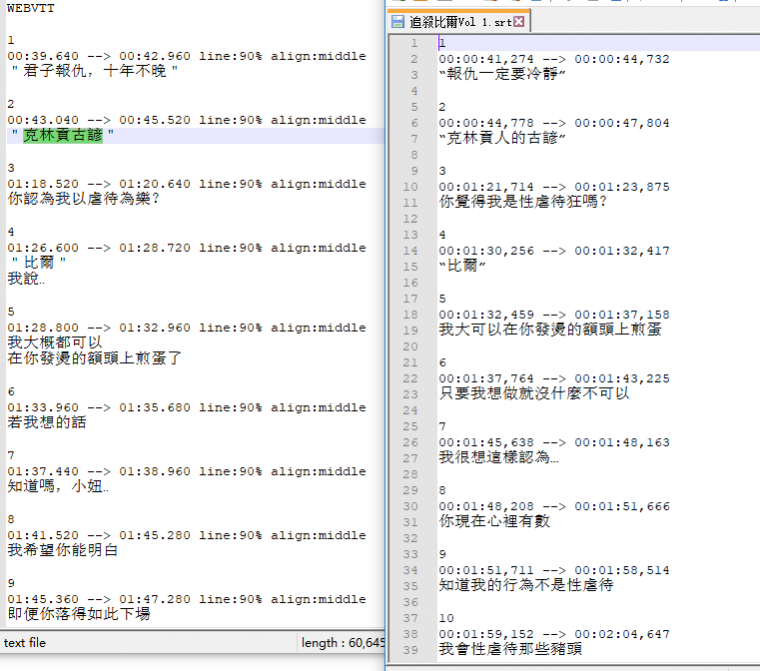Screen dimensions: 760x671
Task: Click the srt line "比爾" on line 15
Action: tap(462, 266)
